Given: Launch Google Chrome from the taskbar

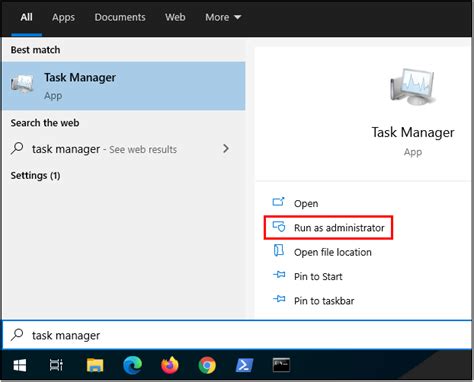Looking at the screenshot, I should tap(207, 365).
